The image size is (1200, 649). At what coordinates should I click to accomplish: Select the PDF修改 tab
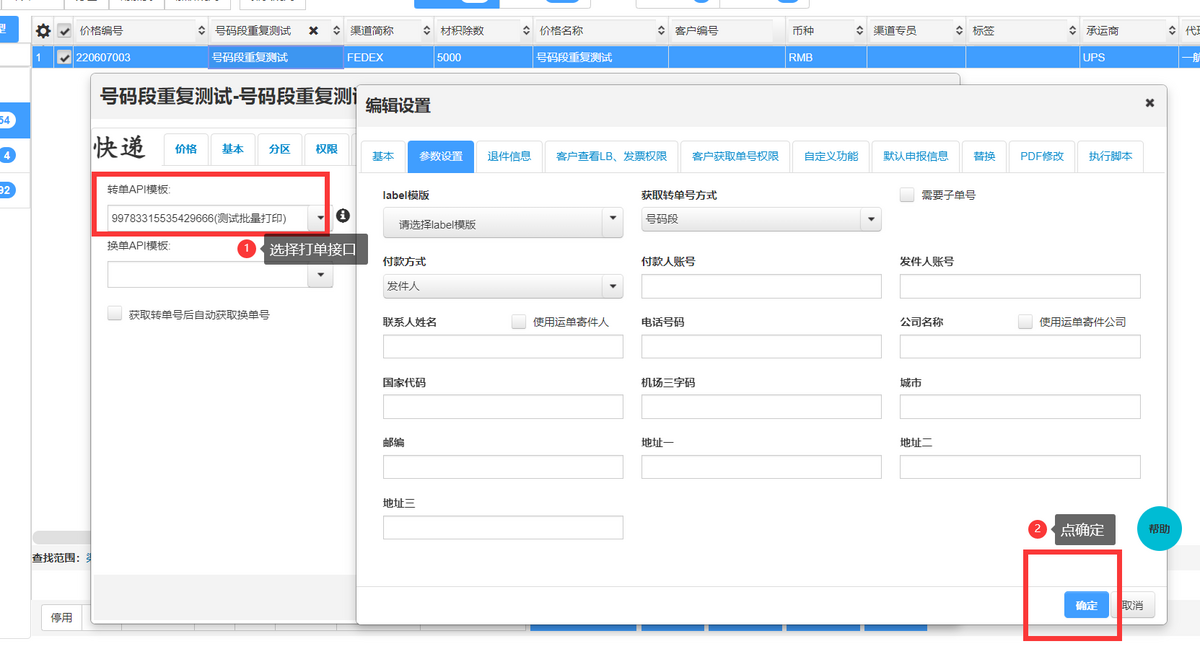click(x=1041, y=156)
